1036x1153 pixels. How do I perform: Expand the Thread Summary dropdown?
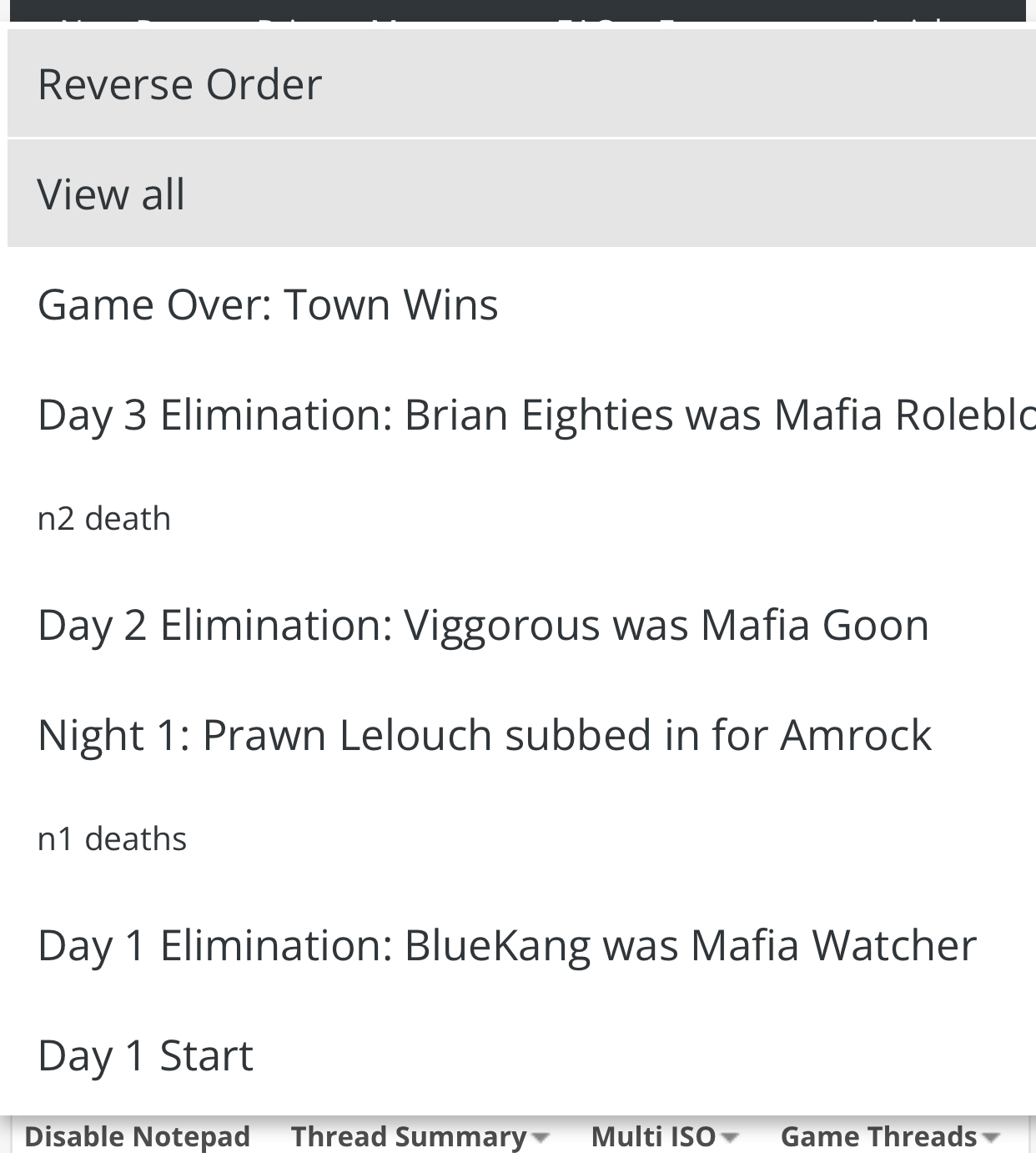[420, 1136]
